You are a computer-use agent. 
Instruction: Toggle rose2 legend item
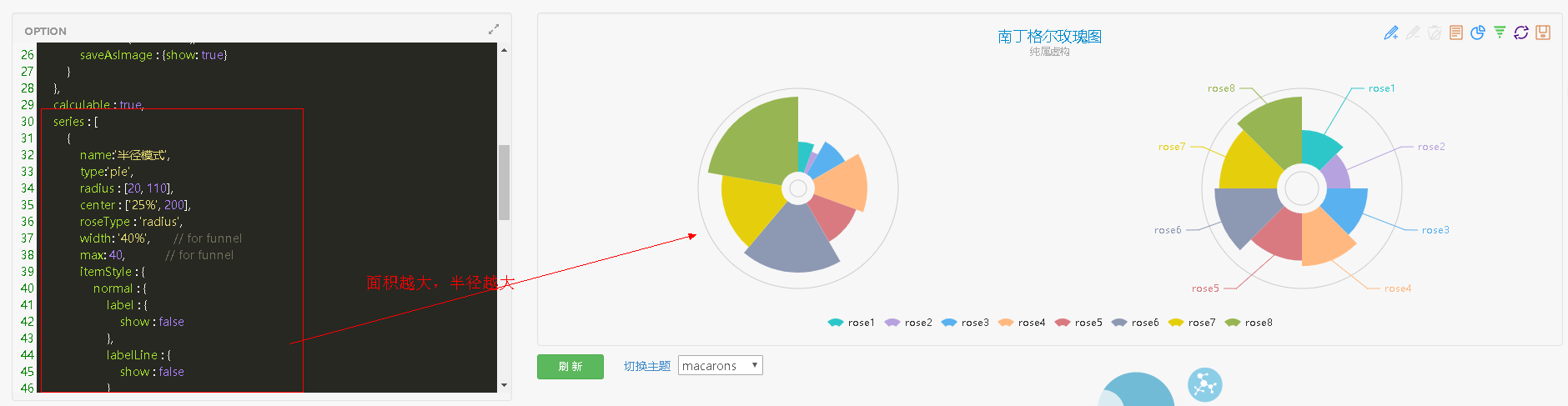[x=907, y=323]
